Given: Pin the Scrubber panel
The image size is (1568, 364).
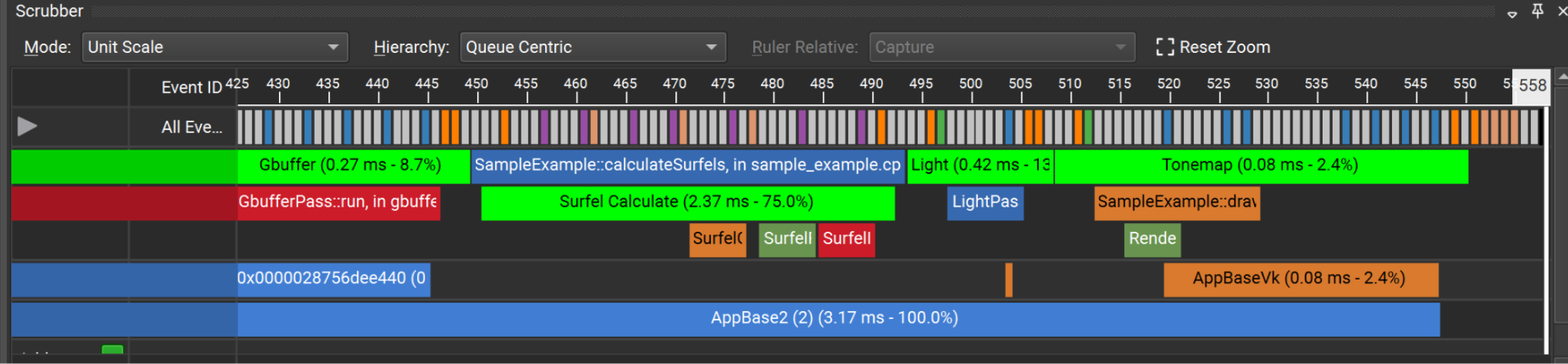Looking at the screenshot, I should click(1537, 11).
